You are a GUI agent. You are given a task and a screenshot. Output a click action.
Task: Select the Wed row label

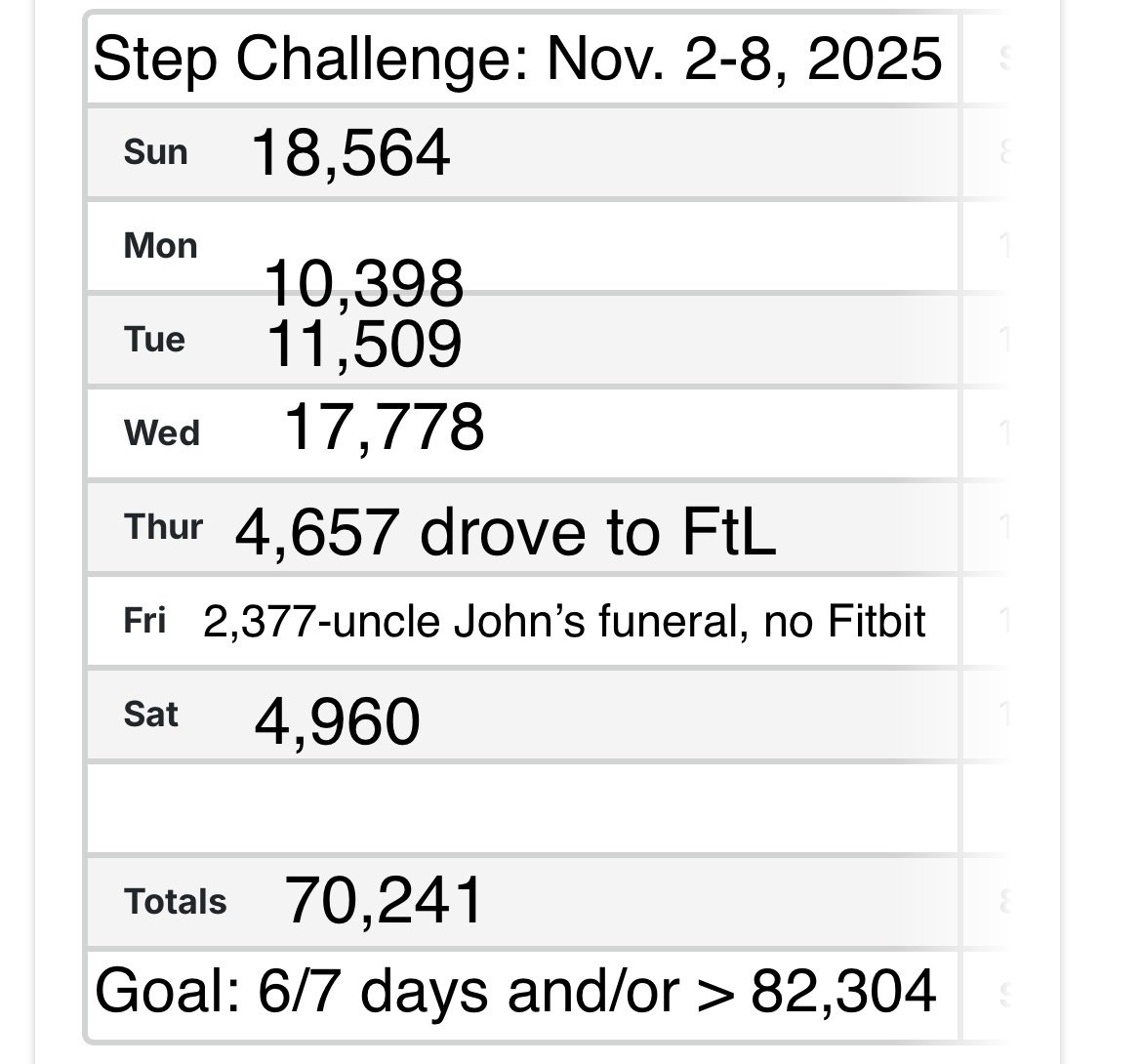(161, 432)
